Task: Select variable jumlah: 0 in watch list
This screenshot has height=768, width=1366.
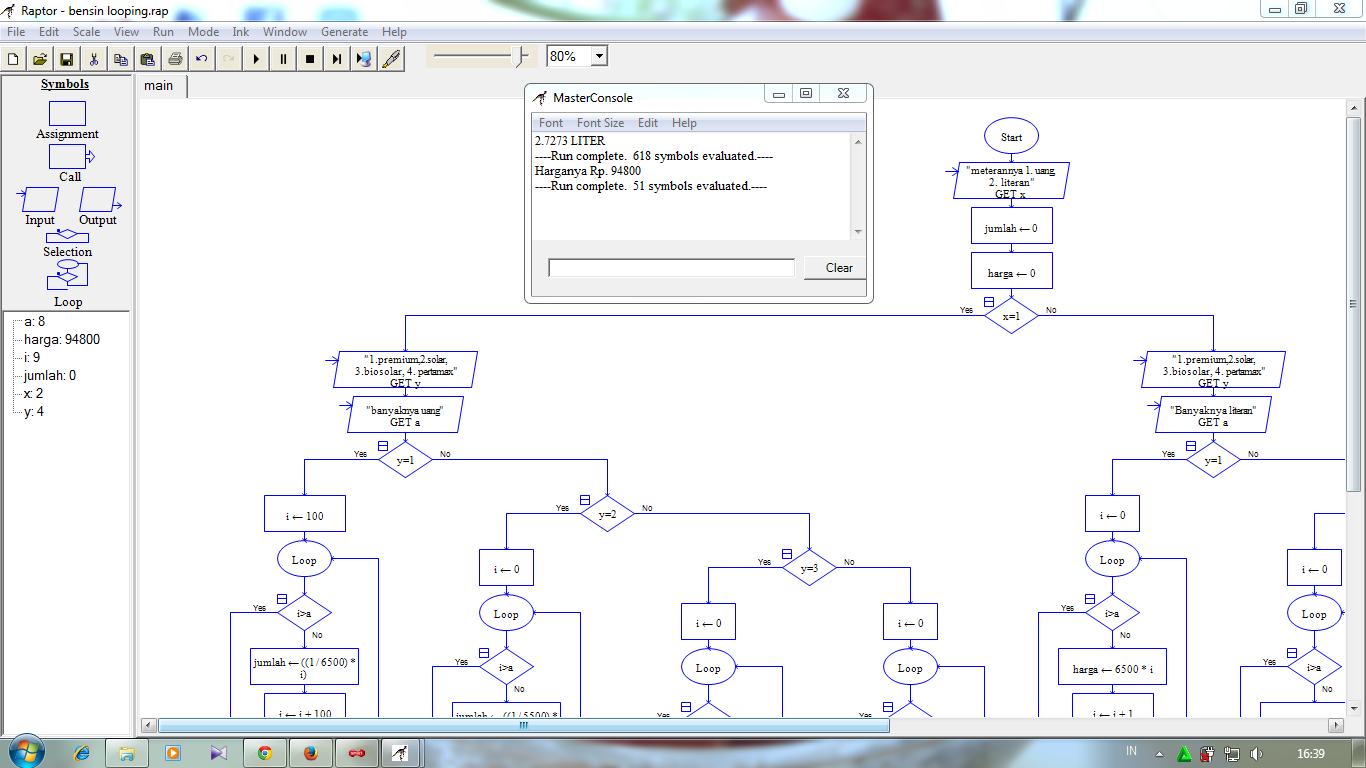Action: 50,375
